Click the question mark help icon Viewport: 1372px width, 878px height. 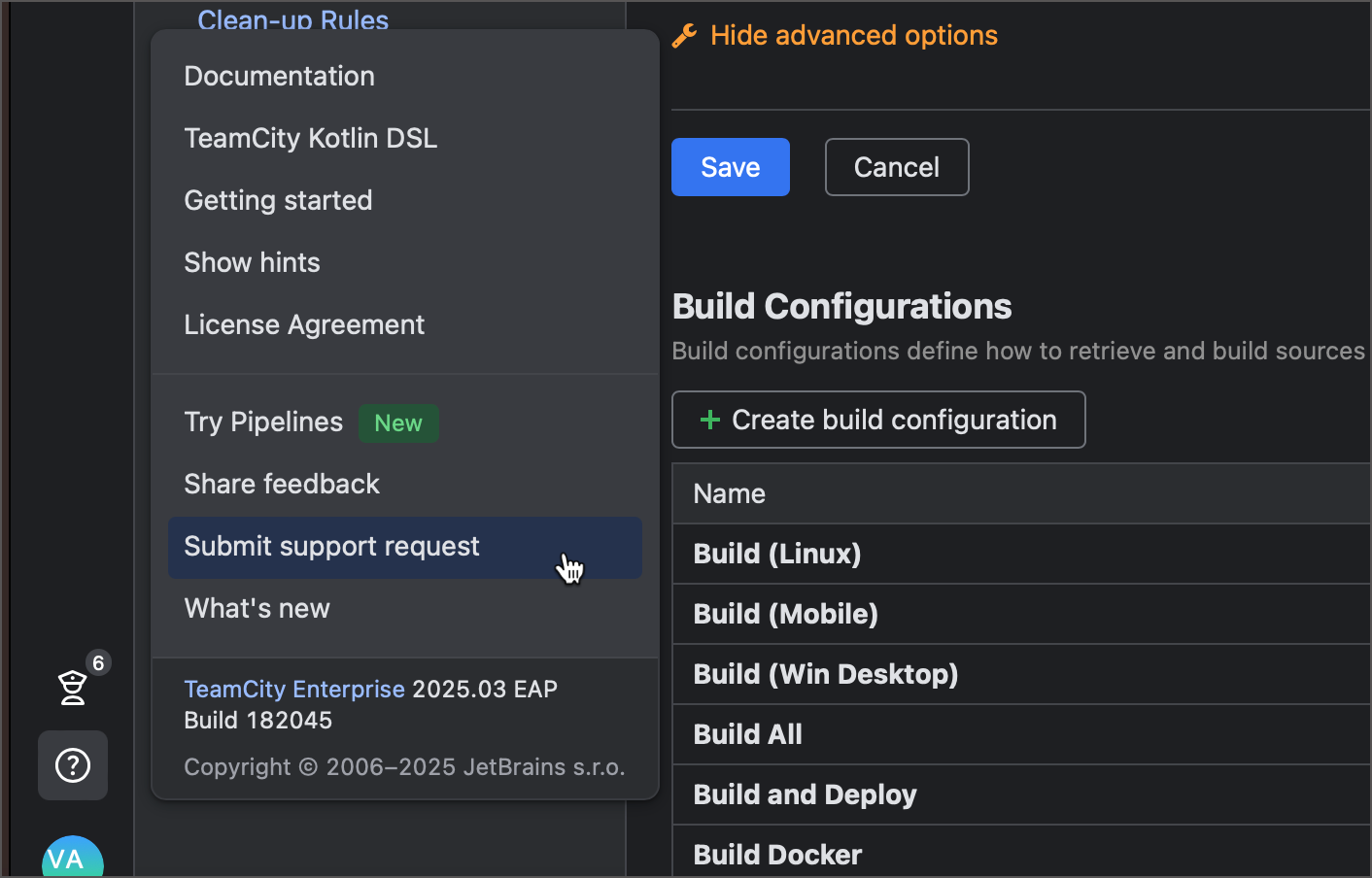click(x=73, y=765)
